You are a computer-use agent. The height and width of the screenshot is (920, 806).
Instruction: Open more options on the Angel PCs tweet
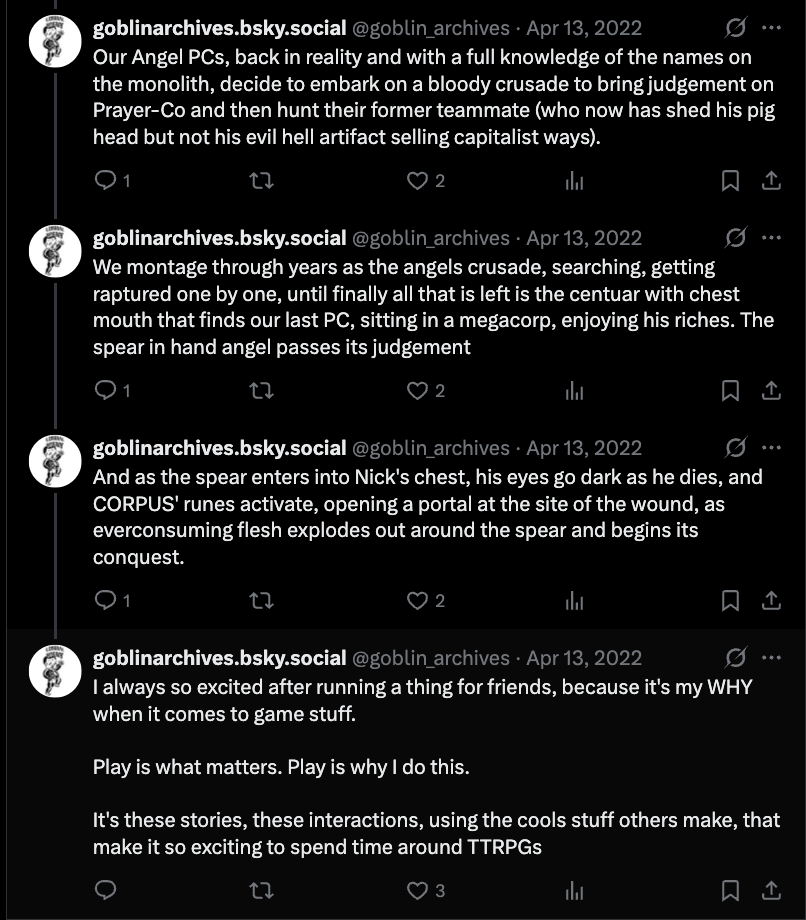[771, 27]
